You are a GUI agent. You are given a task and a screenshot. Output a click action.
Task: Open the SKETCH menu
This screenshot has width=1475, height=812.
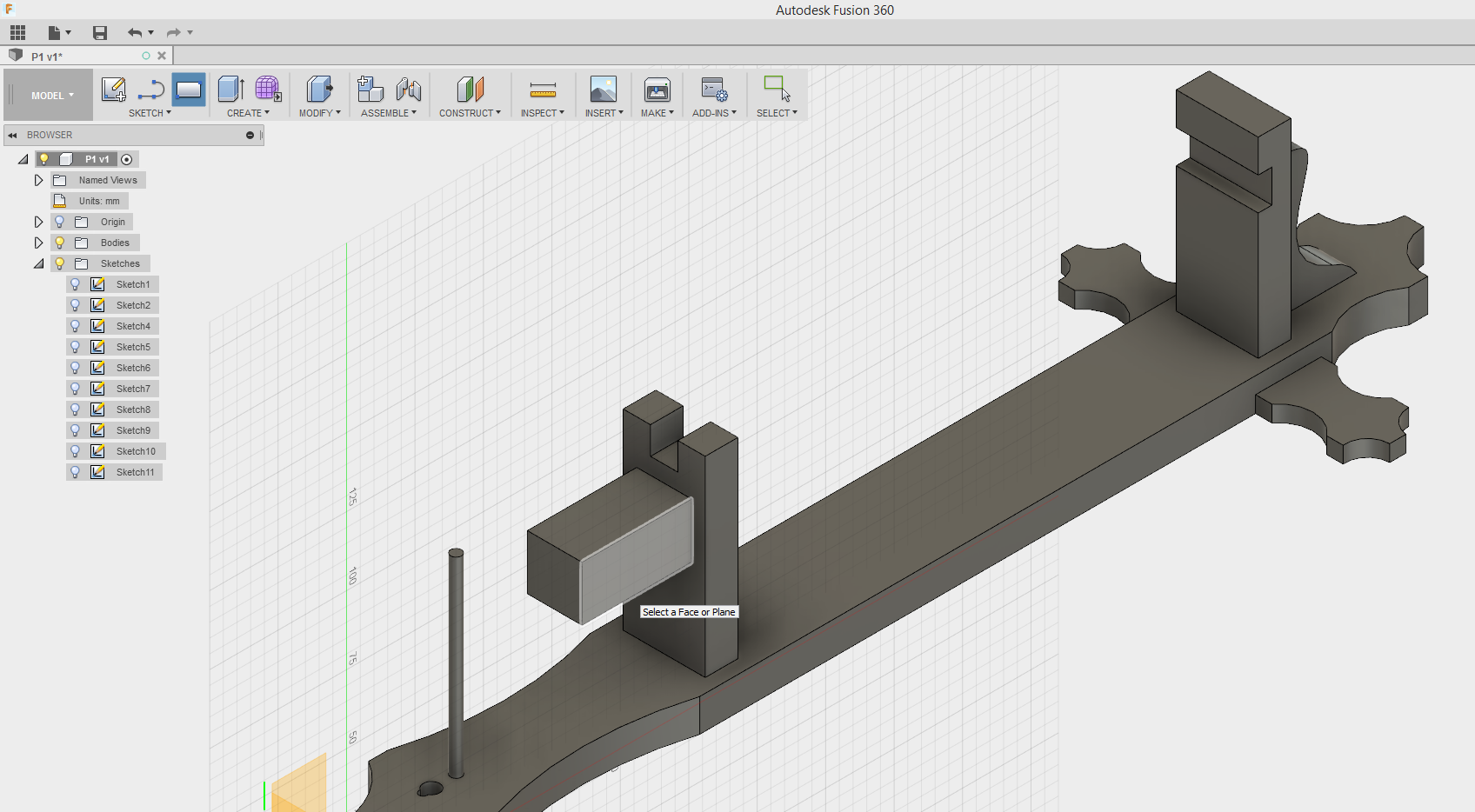pyautogui.click(x=150, y=113)
